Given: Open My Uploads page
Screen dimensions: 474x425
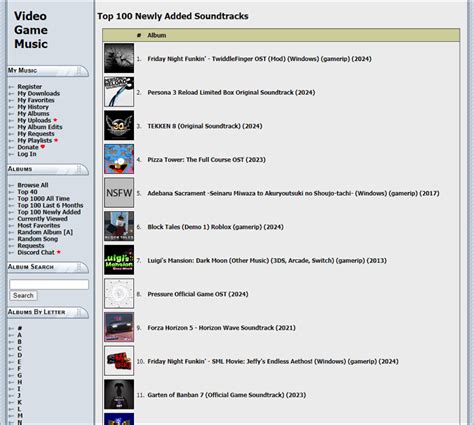Looking at the screenshot, I should pos(34,120).
